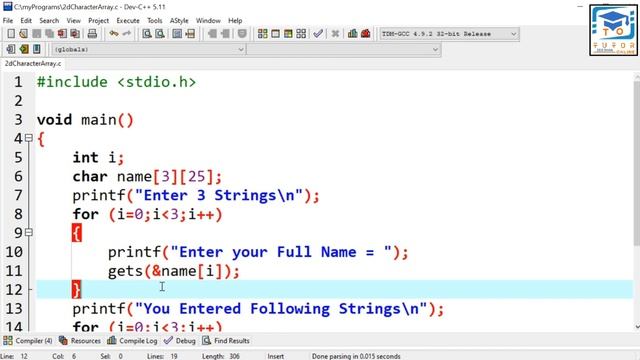
Task: Open the Search menu
Action: point(49,20)
